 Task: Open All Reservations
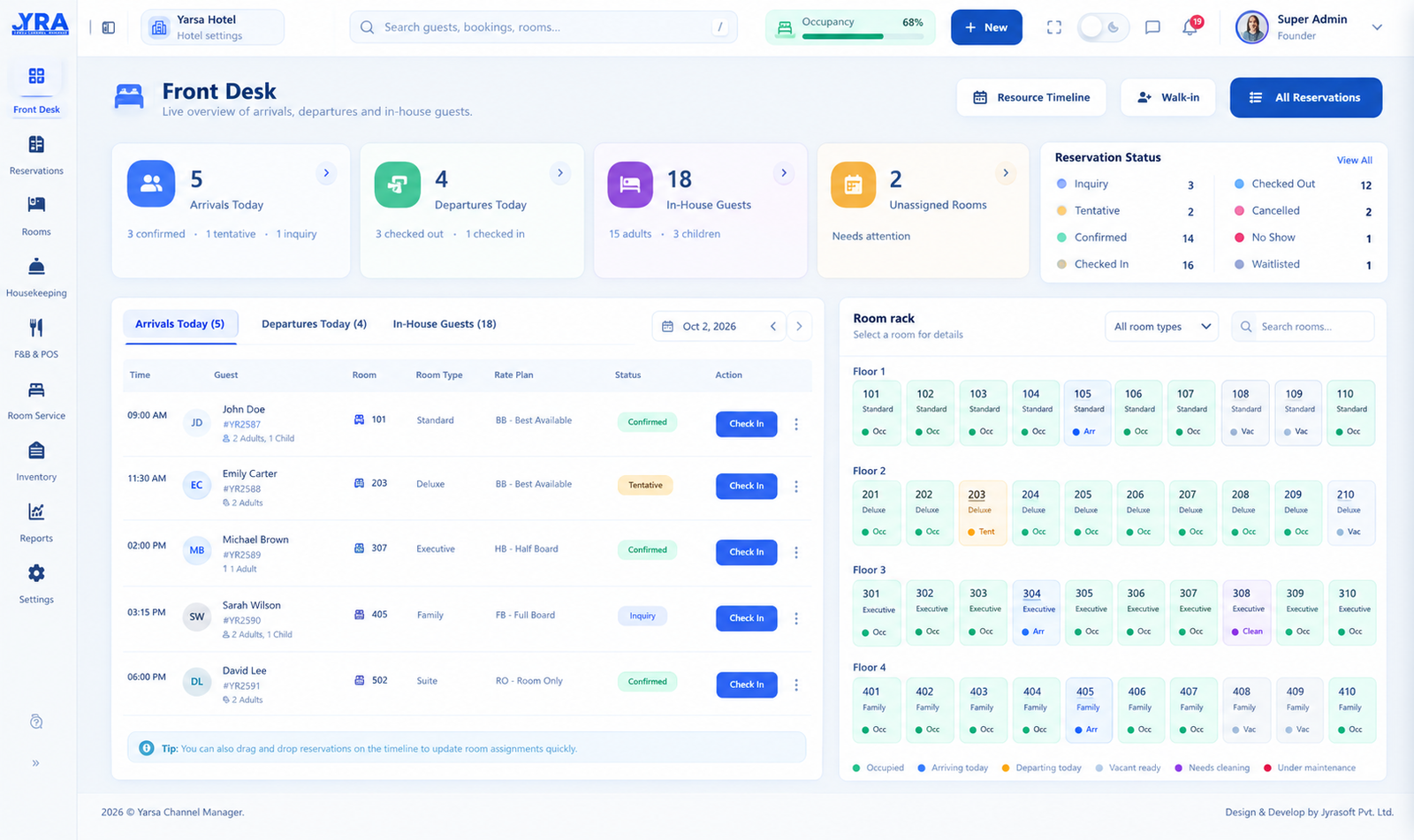(1306, 97)
